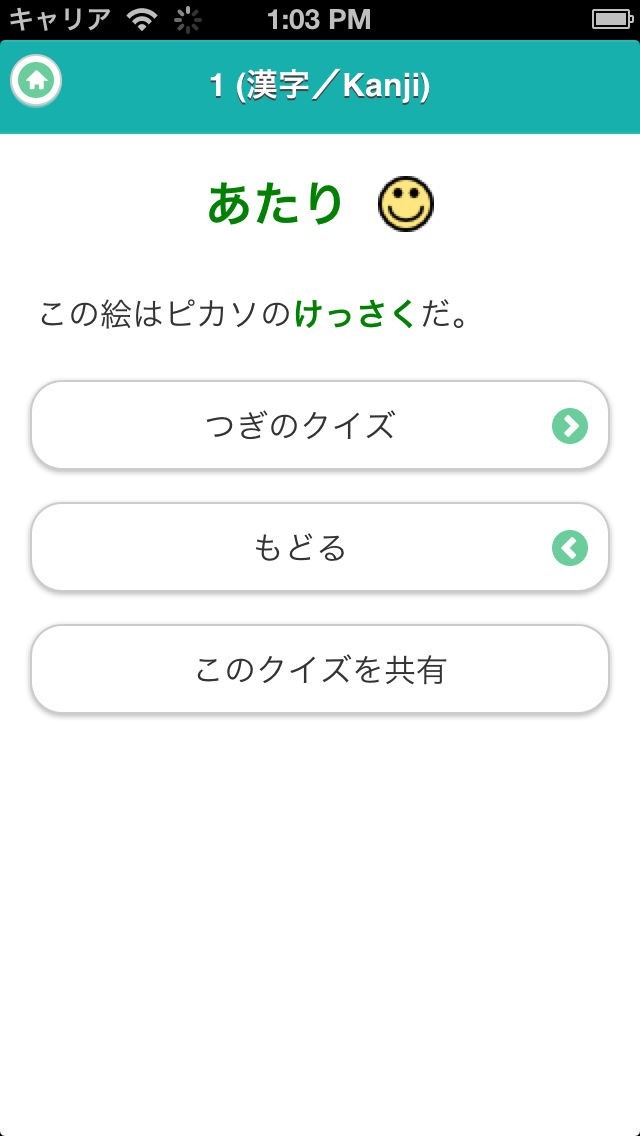Tap the home icon in header
This screenshot has width=640, height=1136.
(37, 81)
